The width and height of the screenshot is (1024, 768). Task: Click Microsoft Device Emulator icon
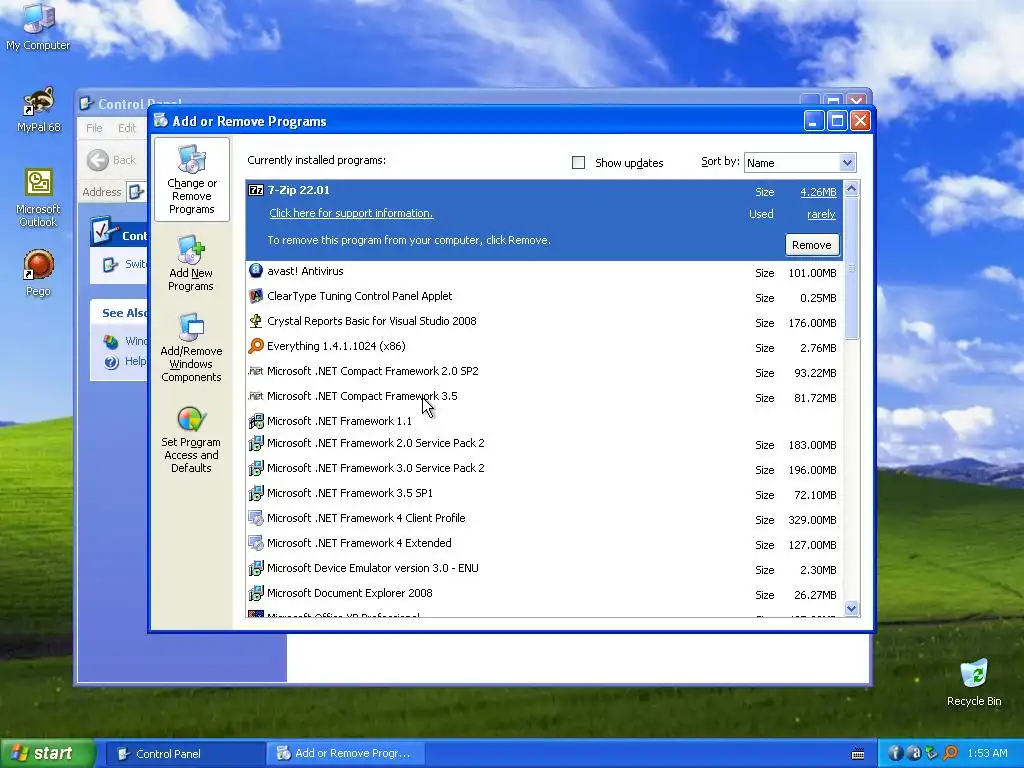click(256, 568)
